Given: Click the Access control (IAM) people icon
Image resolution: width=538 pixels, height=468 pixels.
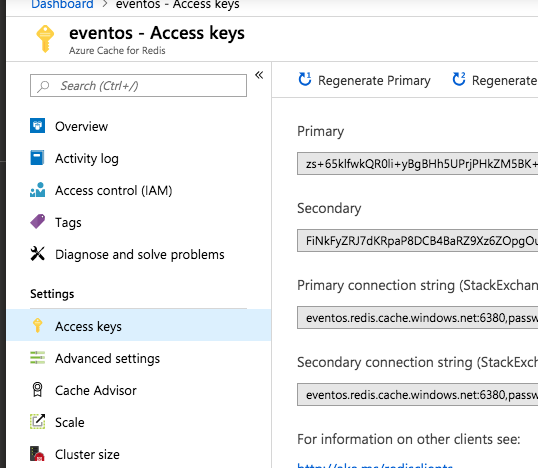Looking at the screenshot, I should coord(37,190).
